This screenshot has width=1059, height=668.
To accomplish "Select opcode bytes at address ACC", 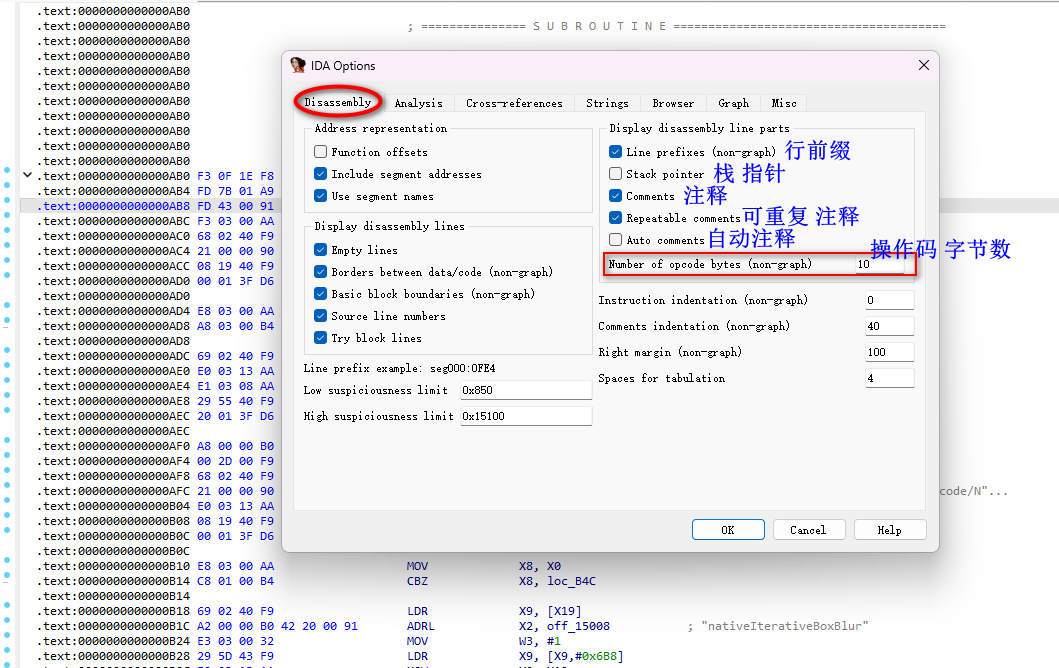I will pyautogui.click(x=236, y=266).
